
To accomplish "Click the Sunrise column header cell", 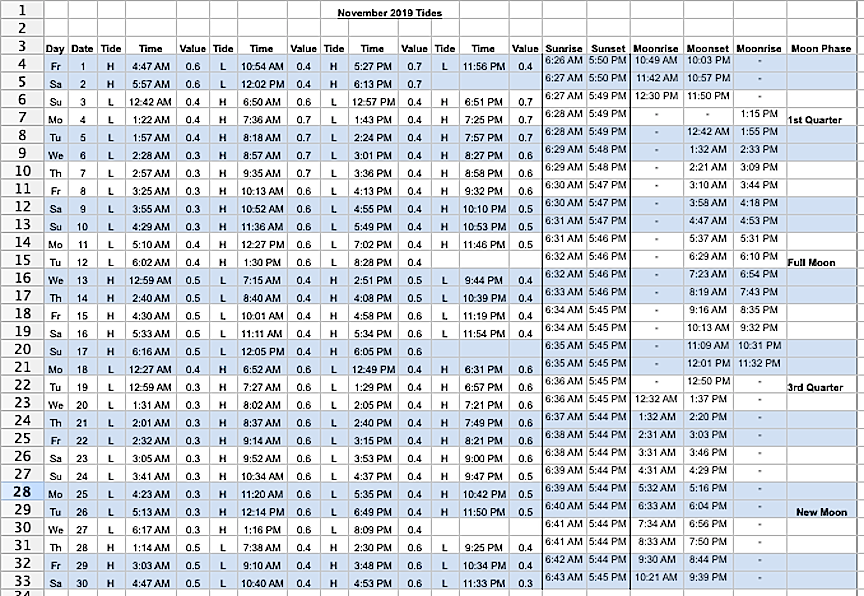I will point(563,48).
